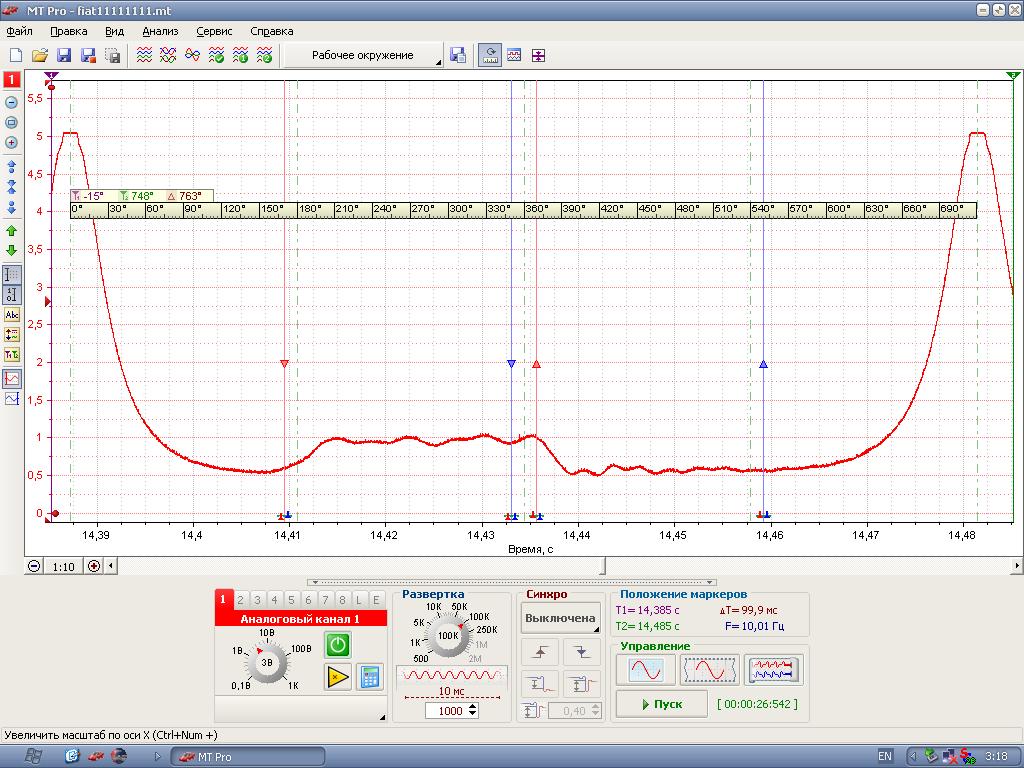Screen dimensions: 1024x768
Task: Open the Рабочее окружение dropdown
Action: pyautogui.click(x=363, y=56)
